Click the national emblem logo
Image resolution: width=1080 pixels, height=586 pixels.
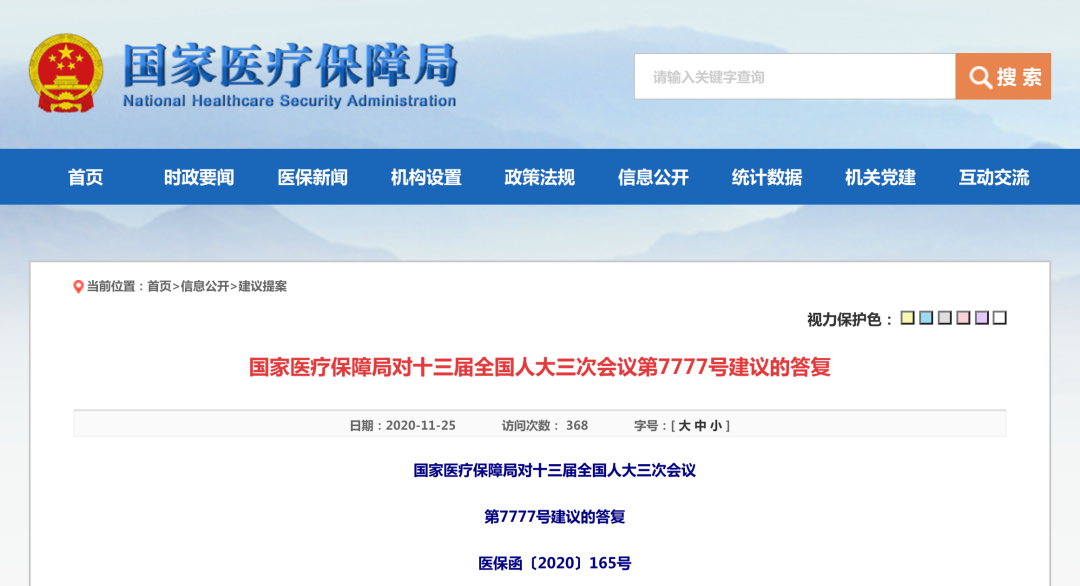(65, 74)
